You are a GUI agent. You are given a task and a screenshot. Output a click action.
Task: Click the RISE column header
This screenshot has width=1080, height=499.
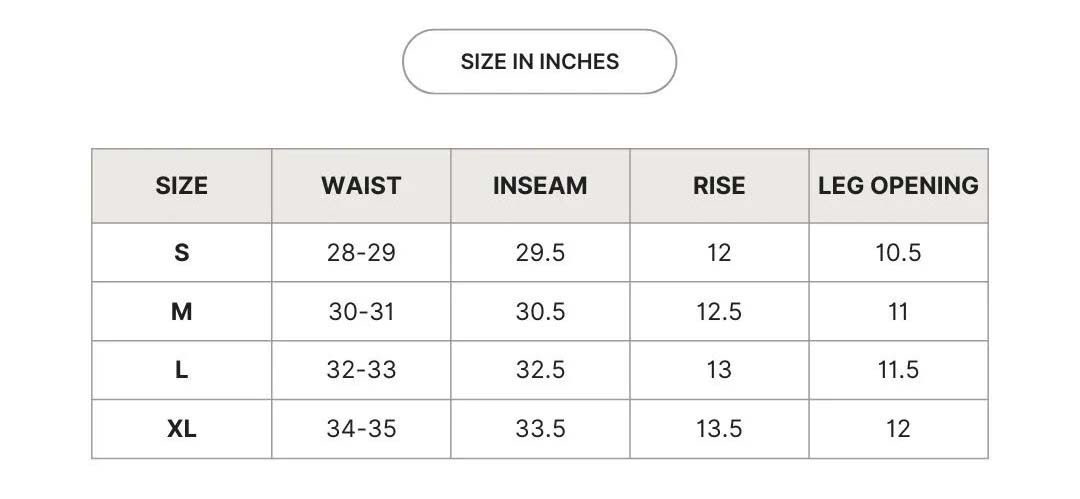point(719,186)
